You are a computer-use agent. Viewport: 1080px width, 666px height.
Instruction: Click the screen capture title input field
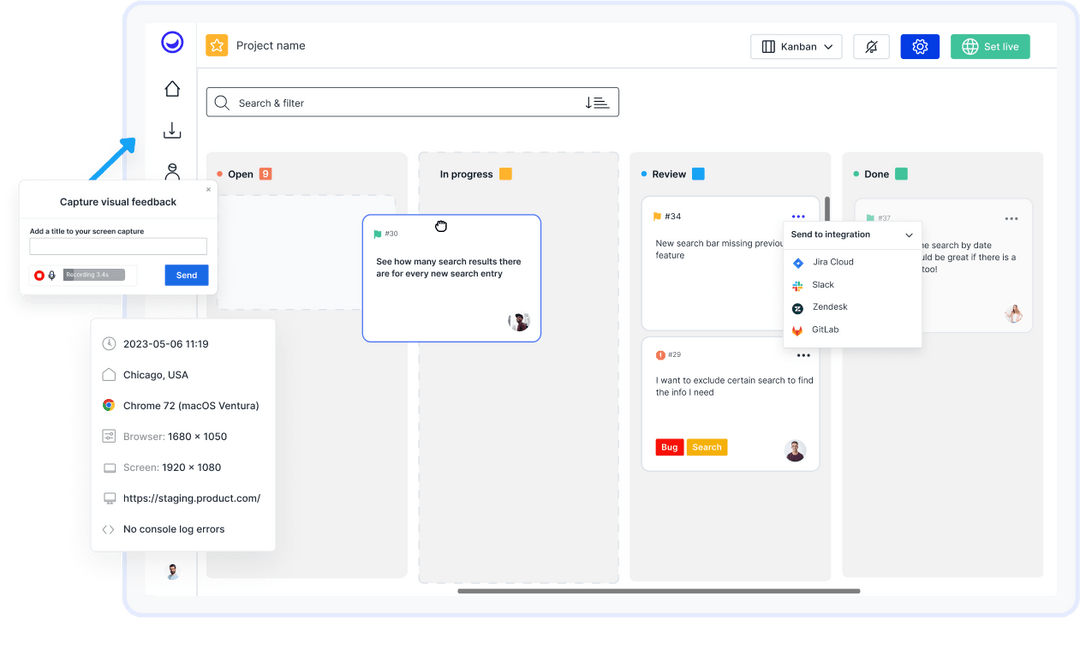pos(118,246)
